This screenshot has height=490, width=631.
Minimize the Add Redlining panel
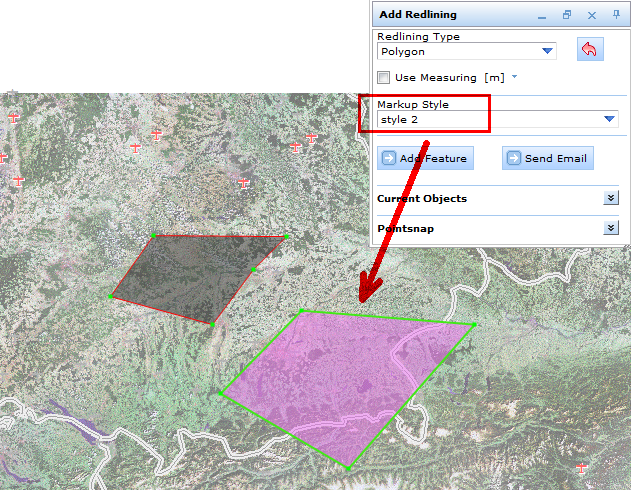click(541, 15)
